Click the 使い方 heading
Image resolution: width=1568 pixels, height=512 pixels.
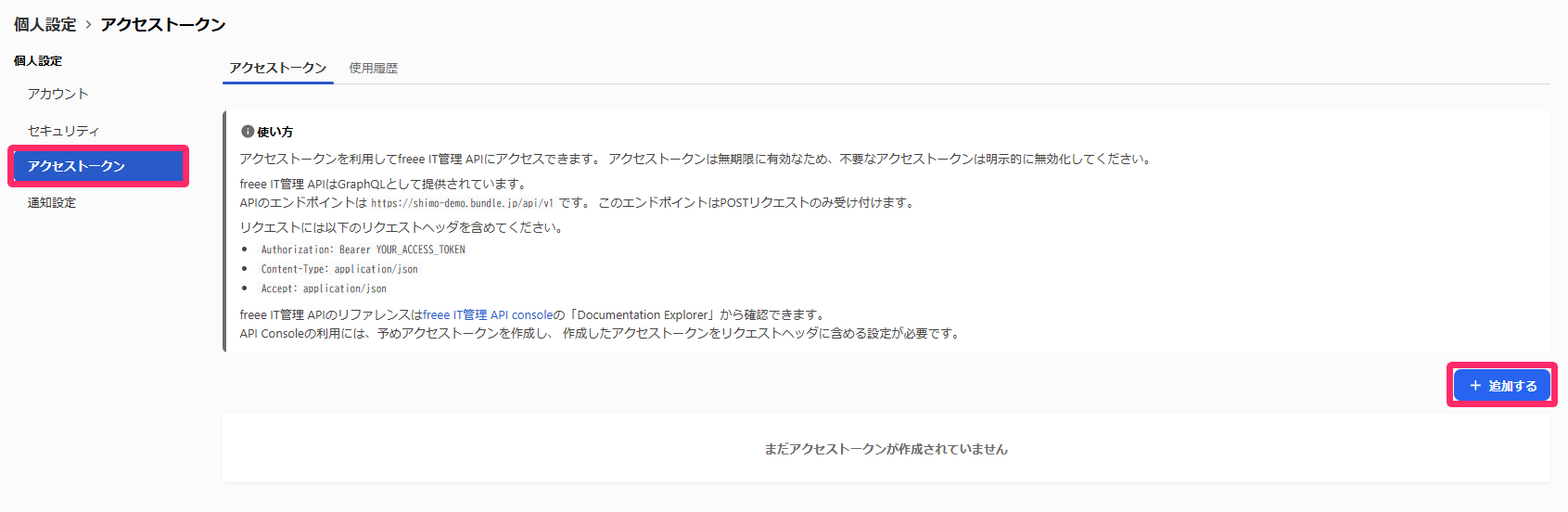275,132
